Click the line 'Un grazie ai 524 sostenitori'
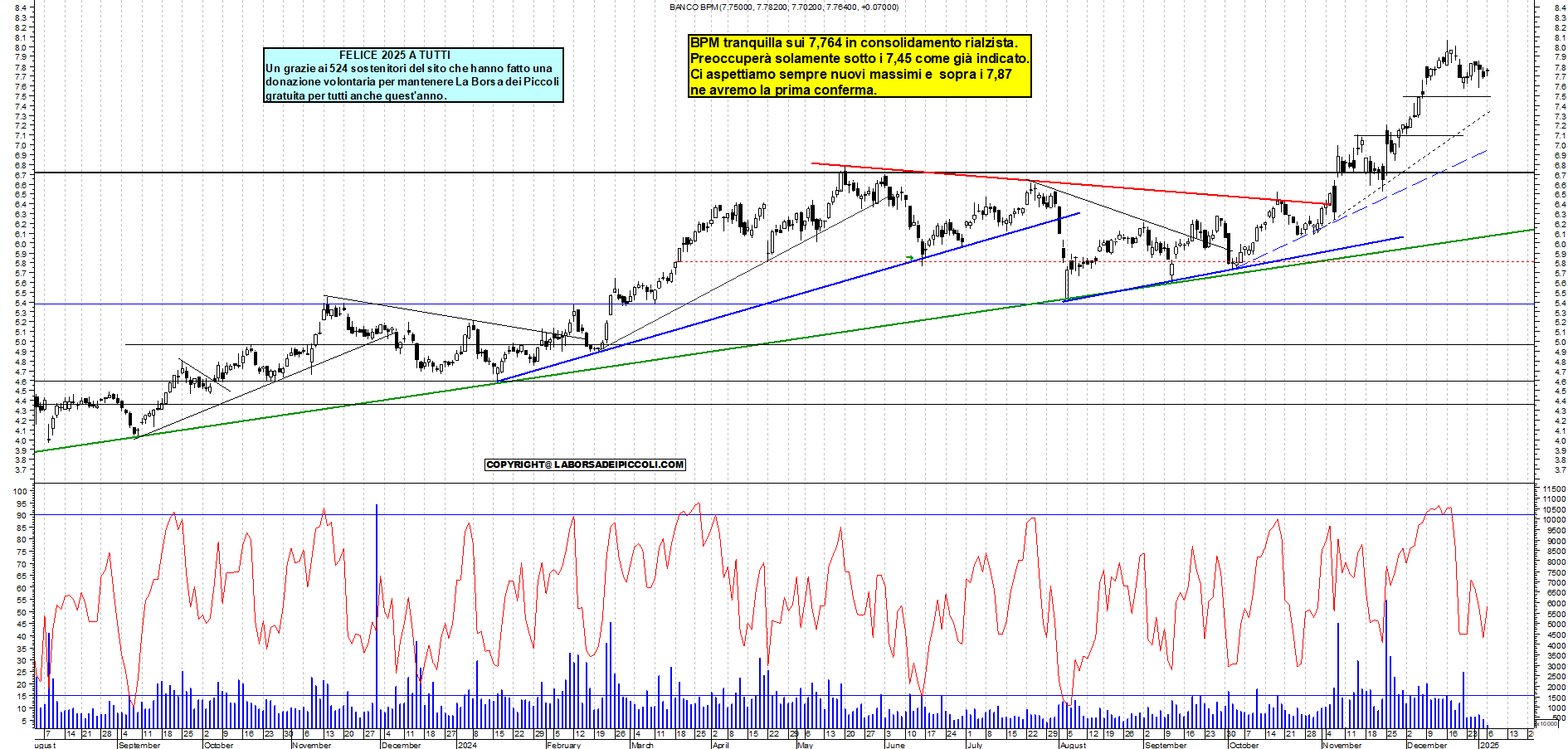1568x749 pixels. [409, 68]
